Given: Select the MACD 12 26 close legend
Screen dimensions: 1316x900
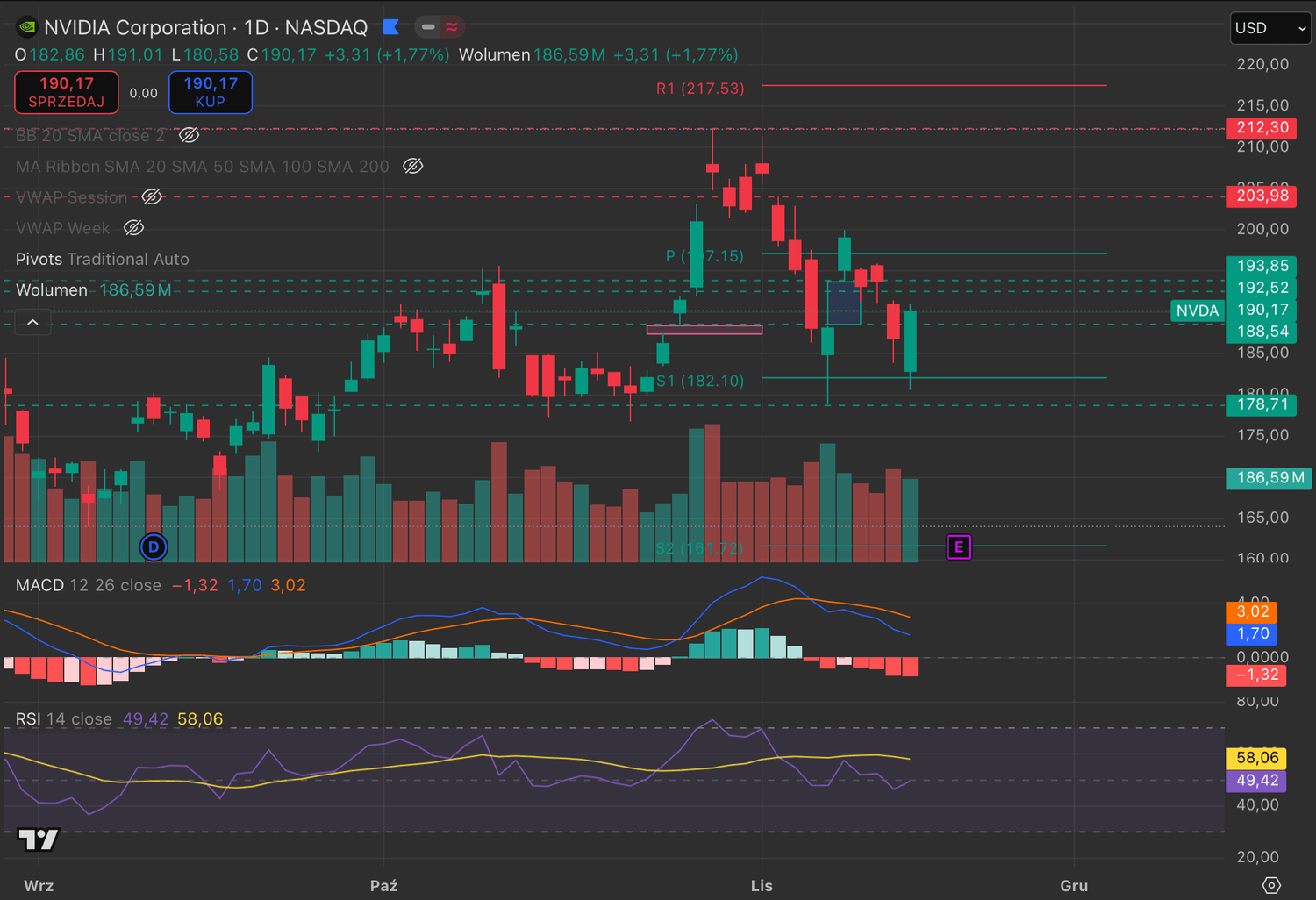Looking at the screenshot, I should click(89, 585).
